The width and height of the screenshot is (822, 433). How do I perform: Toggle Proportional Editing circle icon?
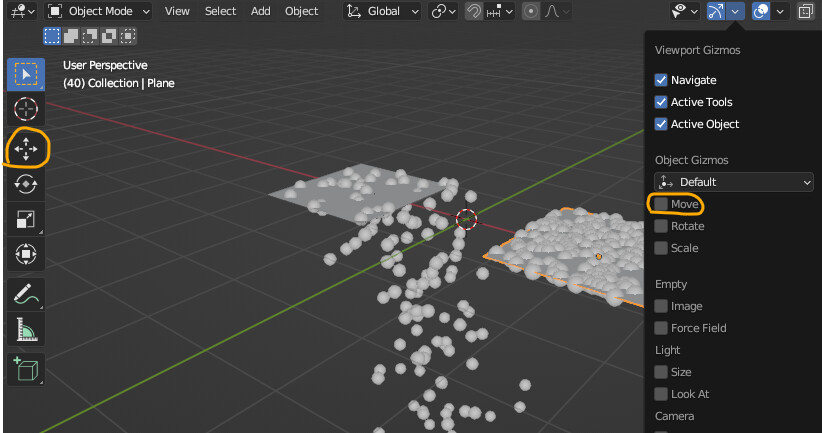(531, 11)
